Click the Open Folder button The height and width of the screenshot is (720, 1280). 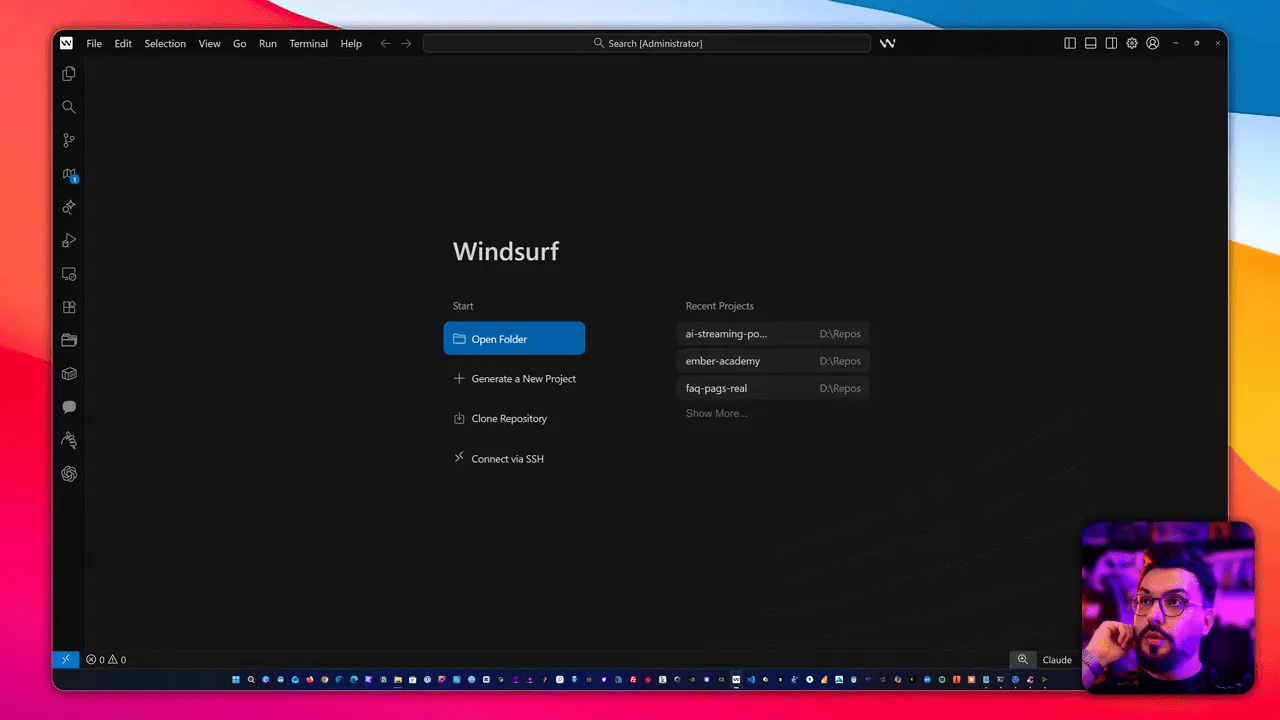[x=514, y=339]
